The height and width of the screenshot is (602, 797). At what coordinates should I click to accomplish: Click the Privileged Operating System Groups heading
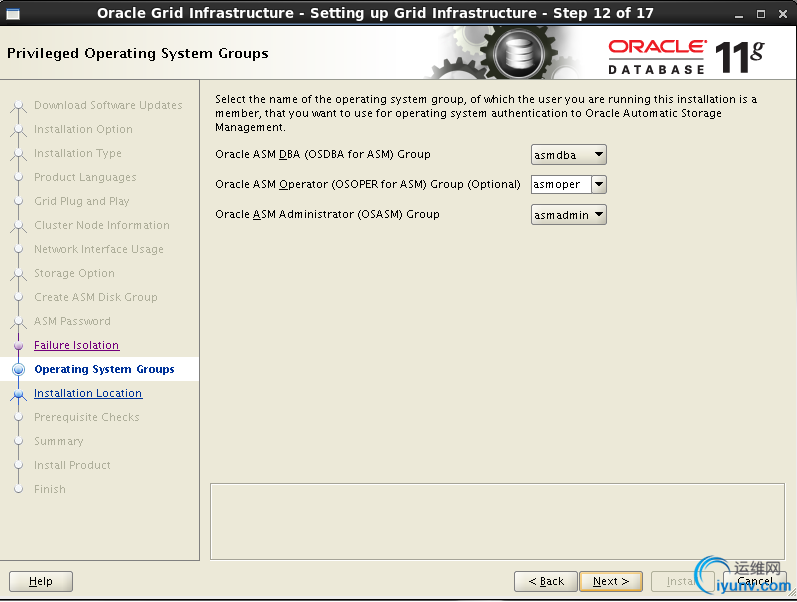(x=138, y=53)
